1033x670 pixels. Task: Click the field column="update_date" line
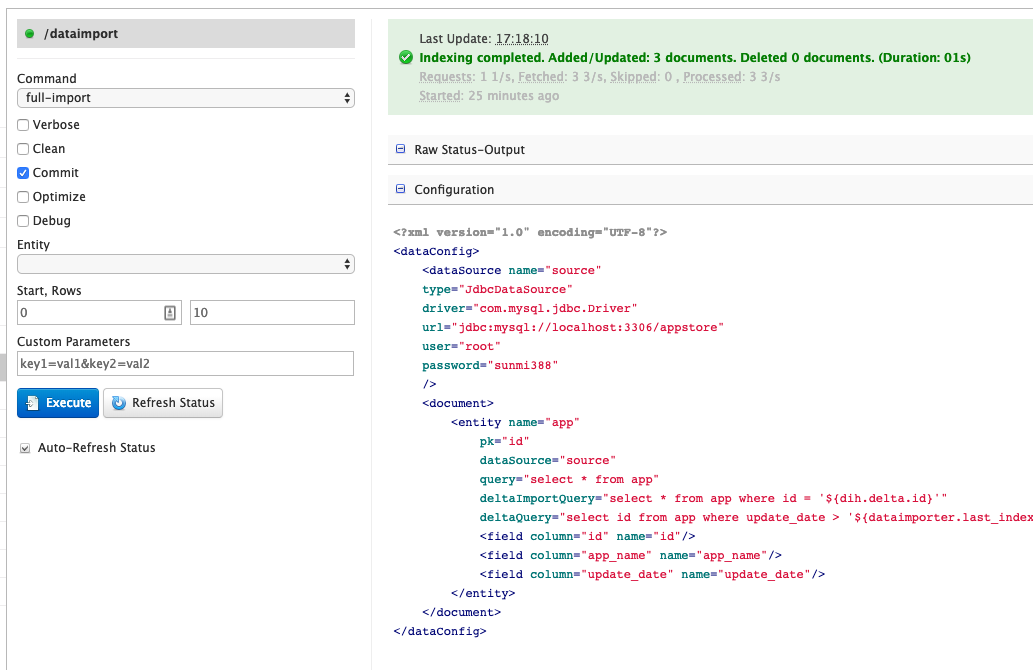tap(652, 574)
